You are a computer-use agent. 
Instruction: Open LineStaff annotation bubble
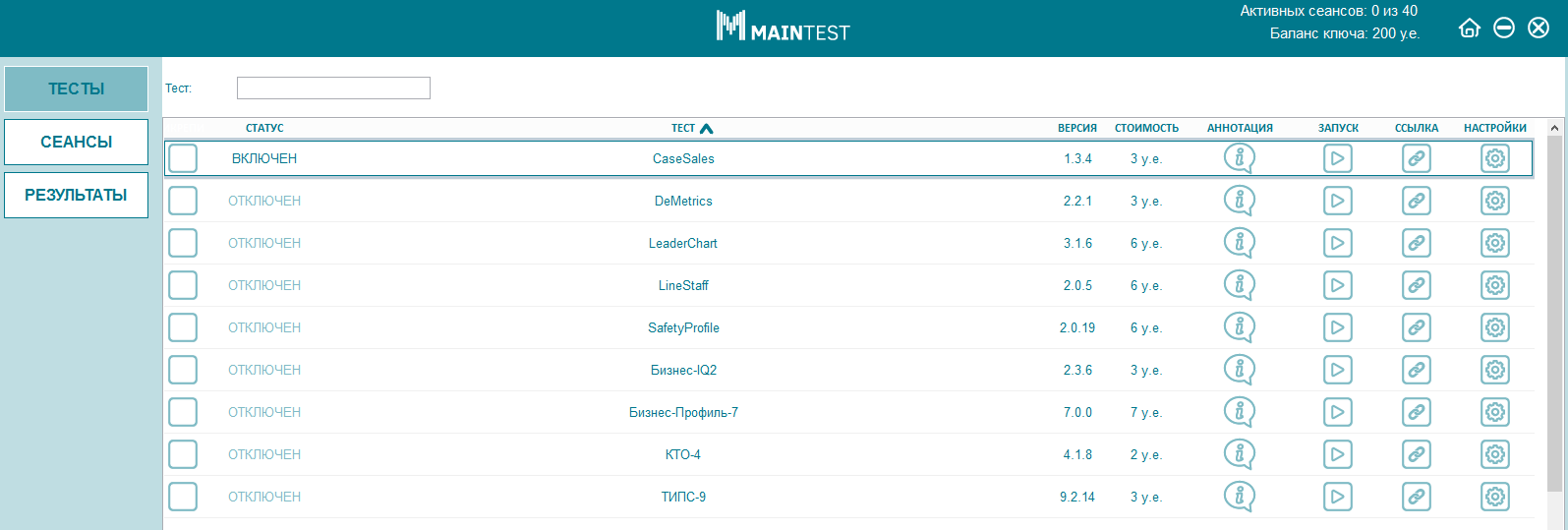pos(1239,285)
